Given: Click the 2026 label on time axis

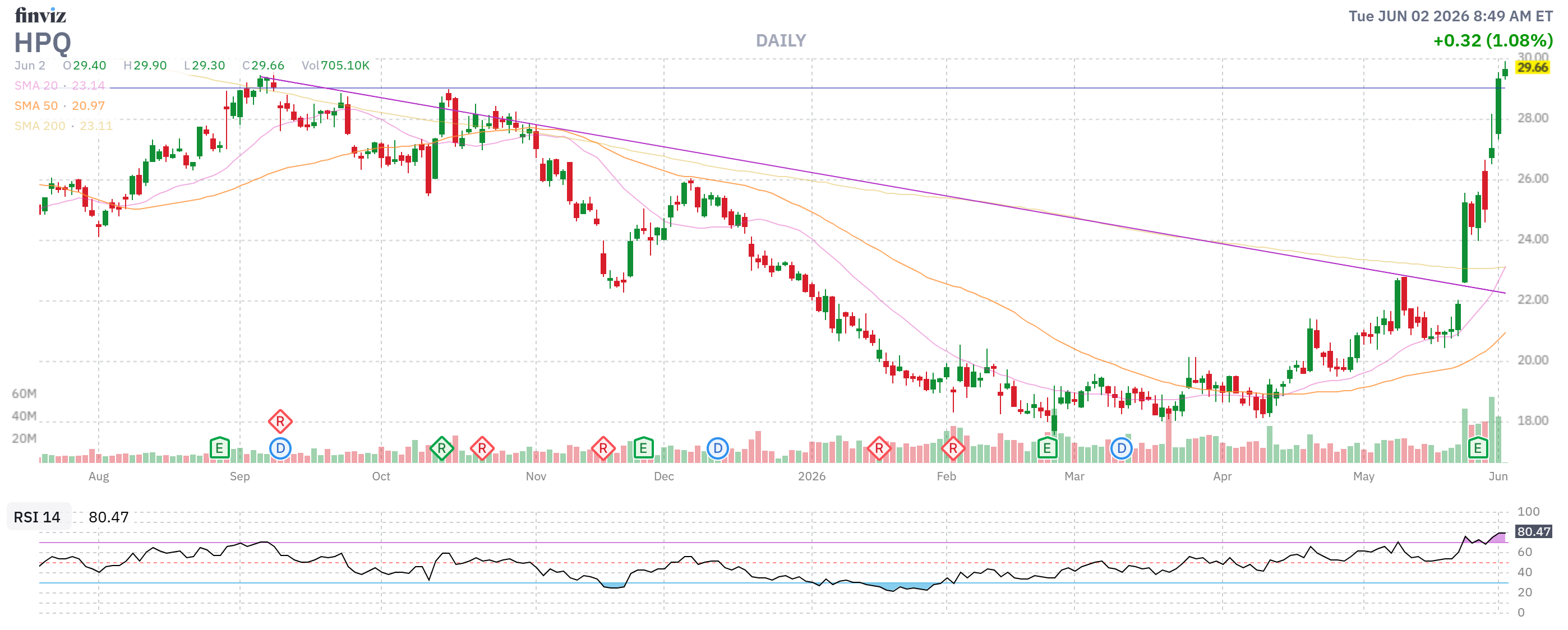Looking at the screenshot, I should [812, 476].
